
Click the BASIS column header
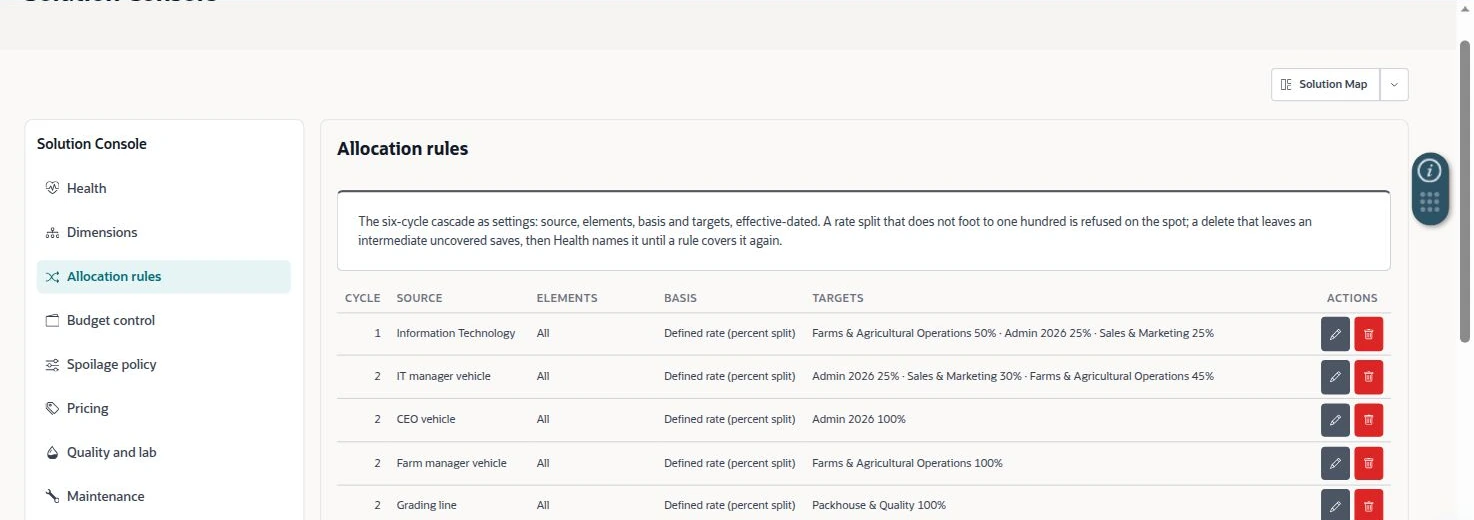click(680, 298)
